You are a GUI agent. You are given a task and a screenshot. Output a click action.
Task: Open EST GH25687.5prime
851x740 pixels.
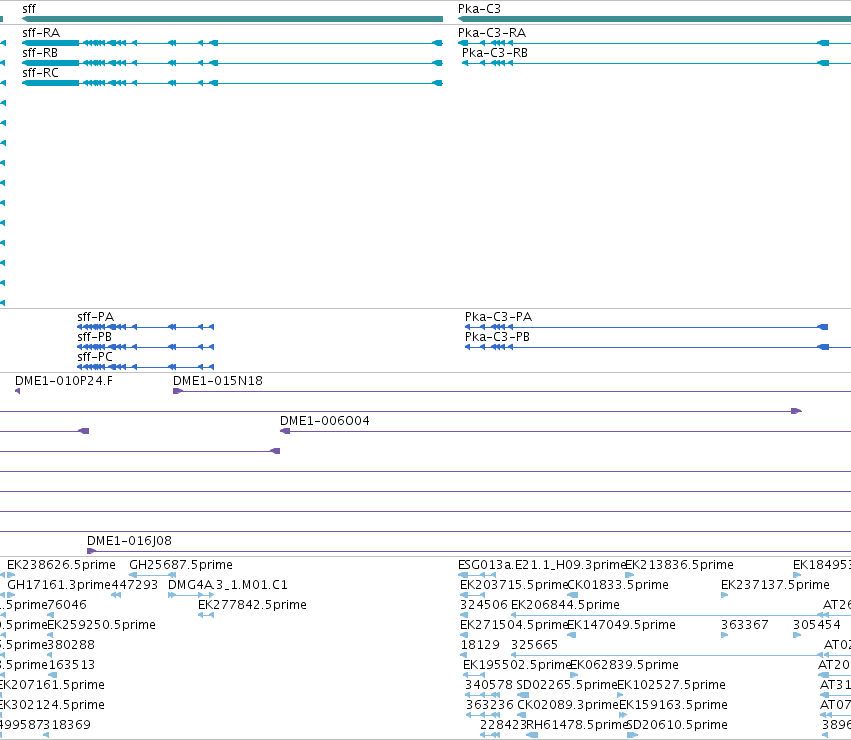[181, 565]
